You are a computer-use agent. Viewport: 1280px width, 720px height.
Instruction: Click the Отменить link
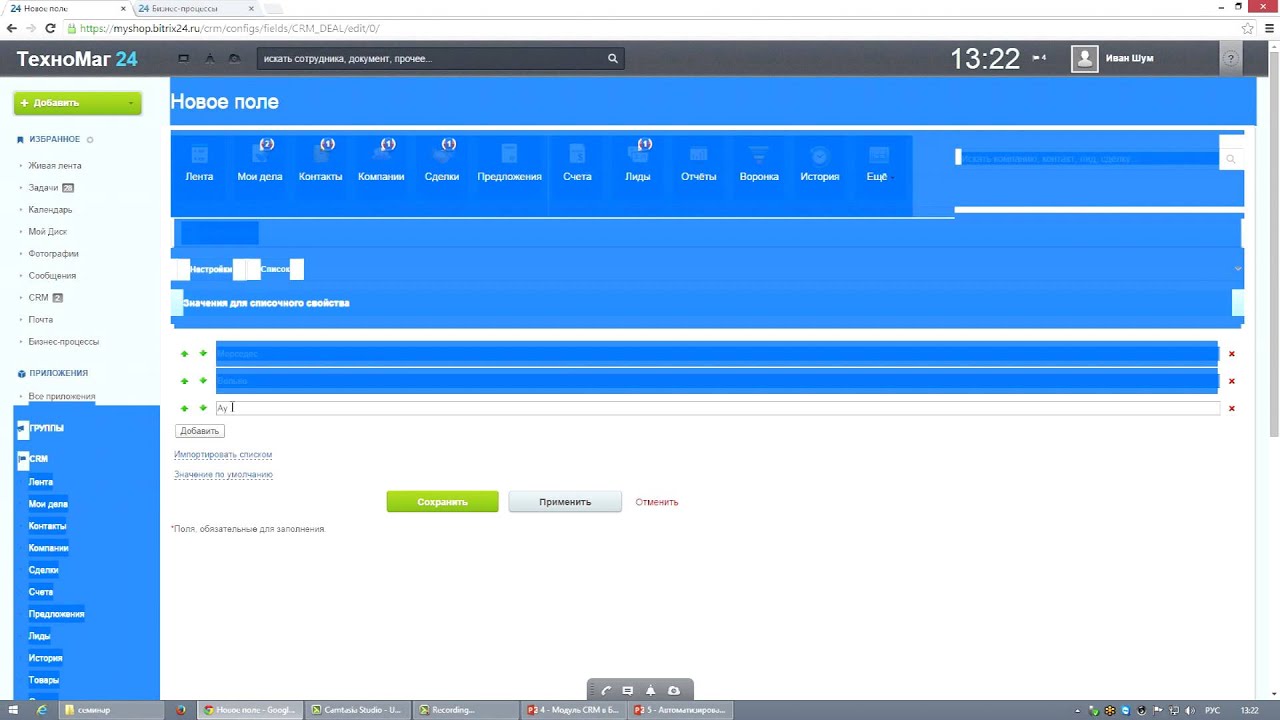pos(657,502)
